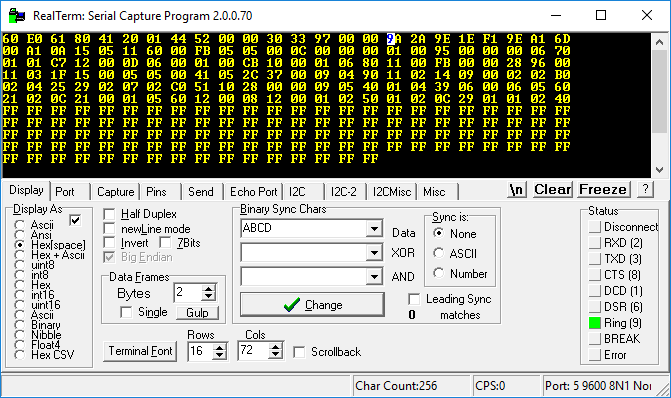This screenshot has width=671, height=398.
Task: Enable the Scrollback checkbox
Action: click(x=299, y=352)
